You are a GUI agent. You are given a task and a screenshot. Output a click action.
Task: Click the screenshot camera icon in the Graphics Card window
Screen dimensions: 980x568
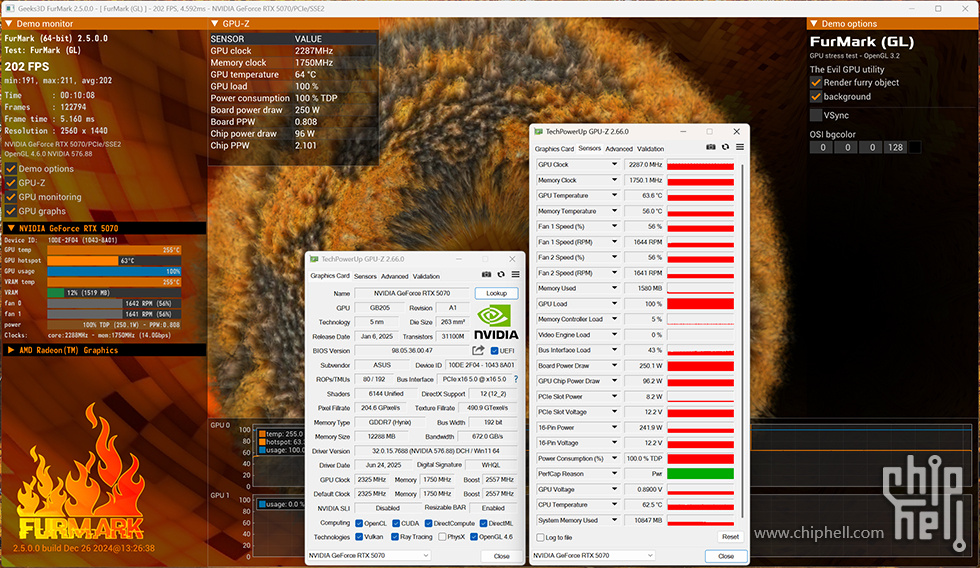(487, 274)
